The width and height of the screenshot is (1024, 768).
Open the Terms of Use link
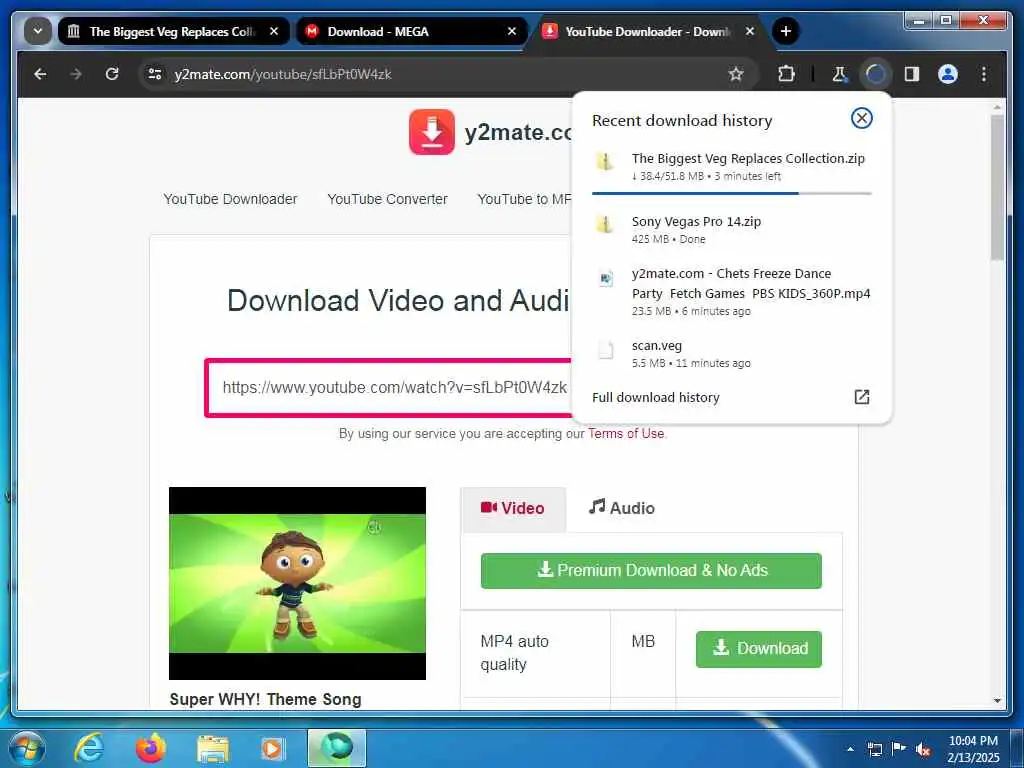coord(626,434)
